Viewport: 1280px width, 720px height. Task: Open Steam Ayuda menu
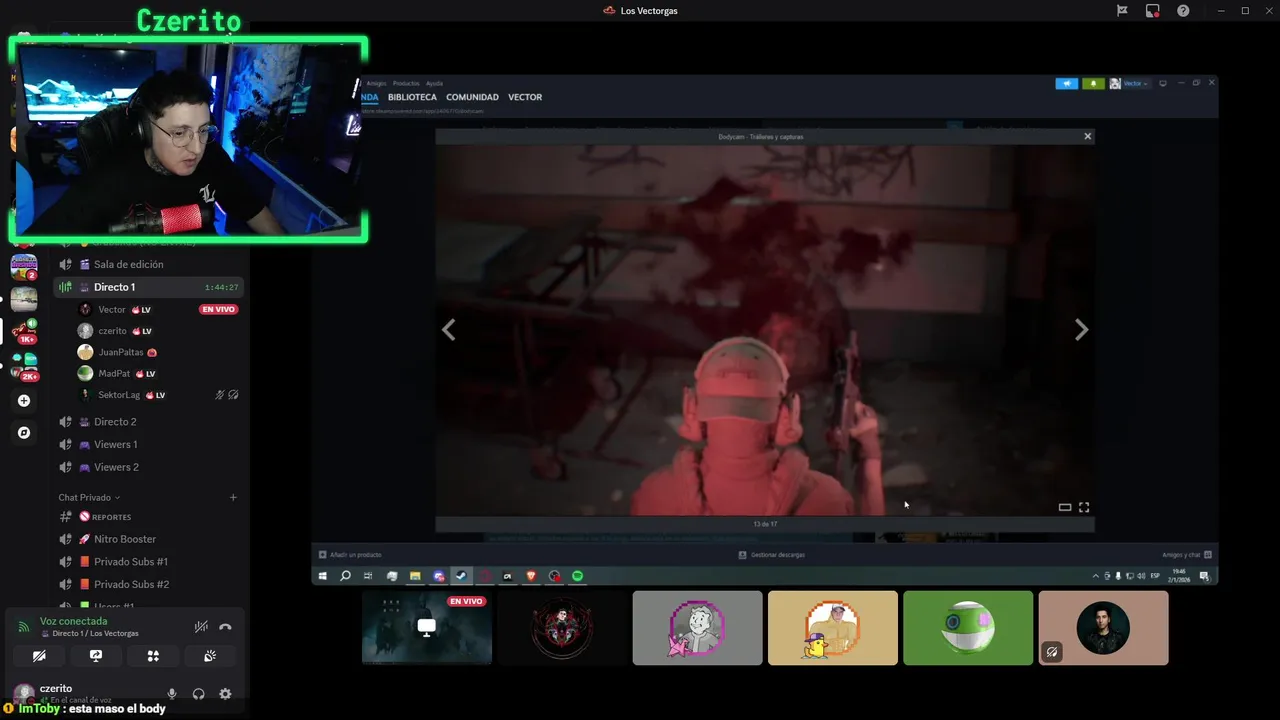pyautogui.click(x=434, y=83)
